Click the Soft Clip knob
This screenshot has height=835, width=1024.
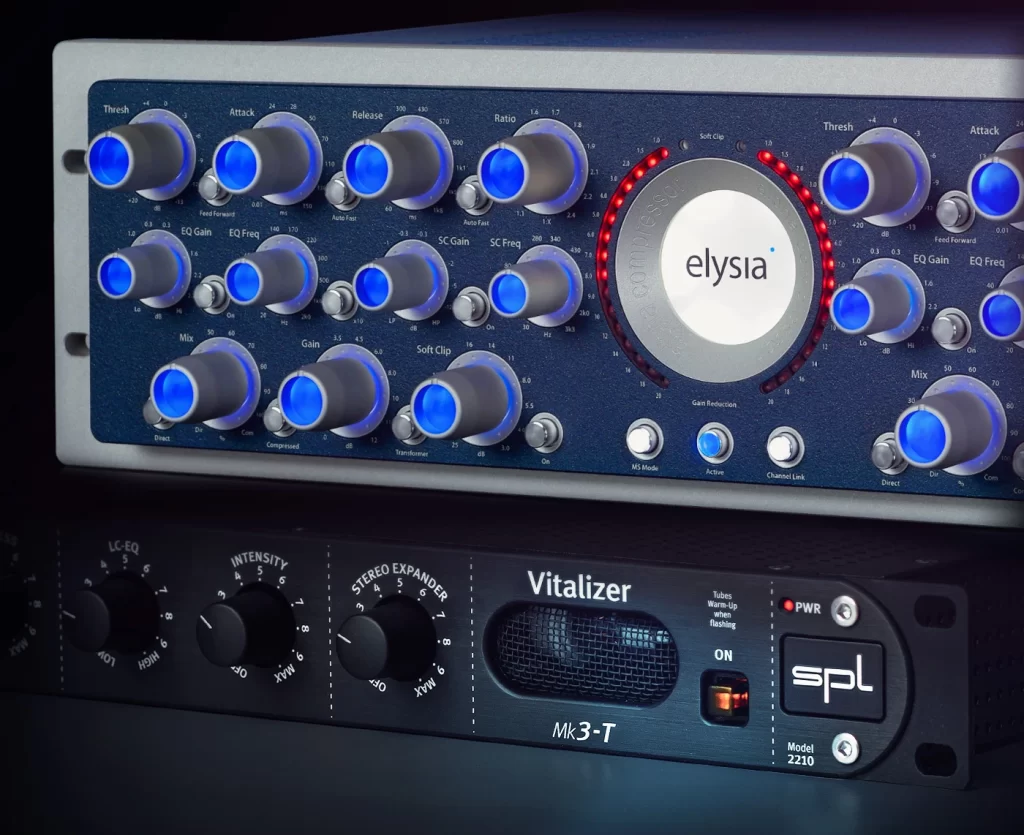coord(438,408)
